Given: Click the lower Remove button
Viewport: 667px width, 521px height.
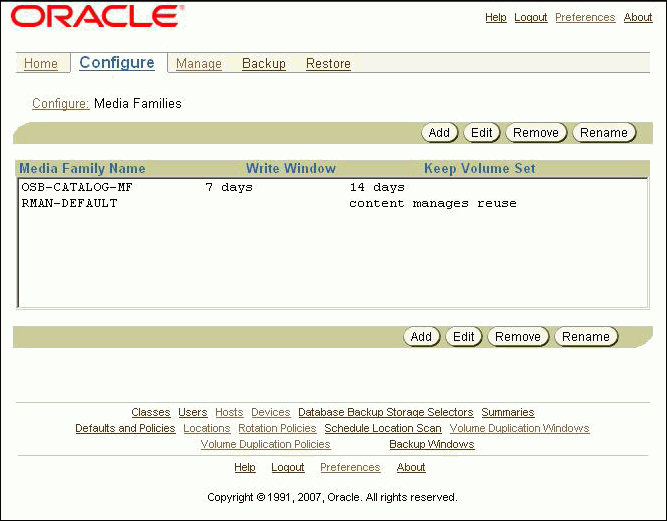Looking at the screenshot, I should (x=518, y=337).
